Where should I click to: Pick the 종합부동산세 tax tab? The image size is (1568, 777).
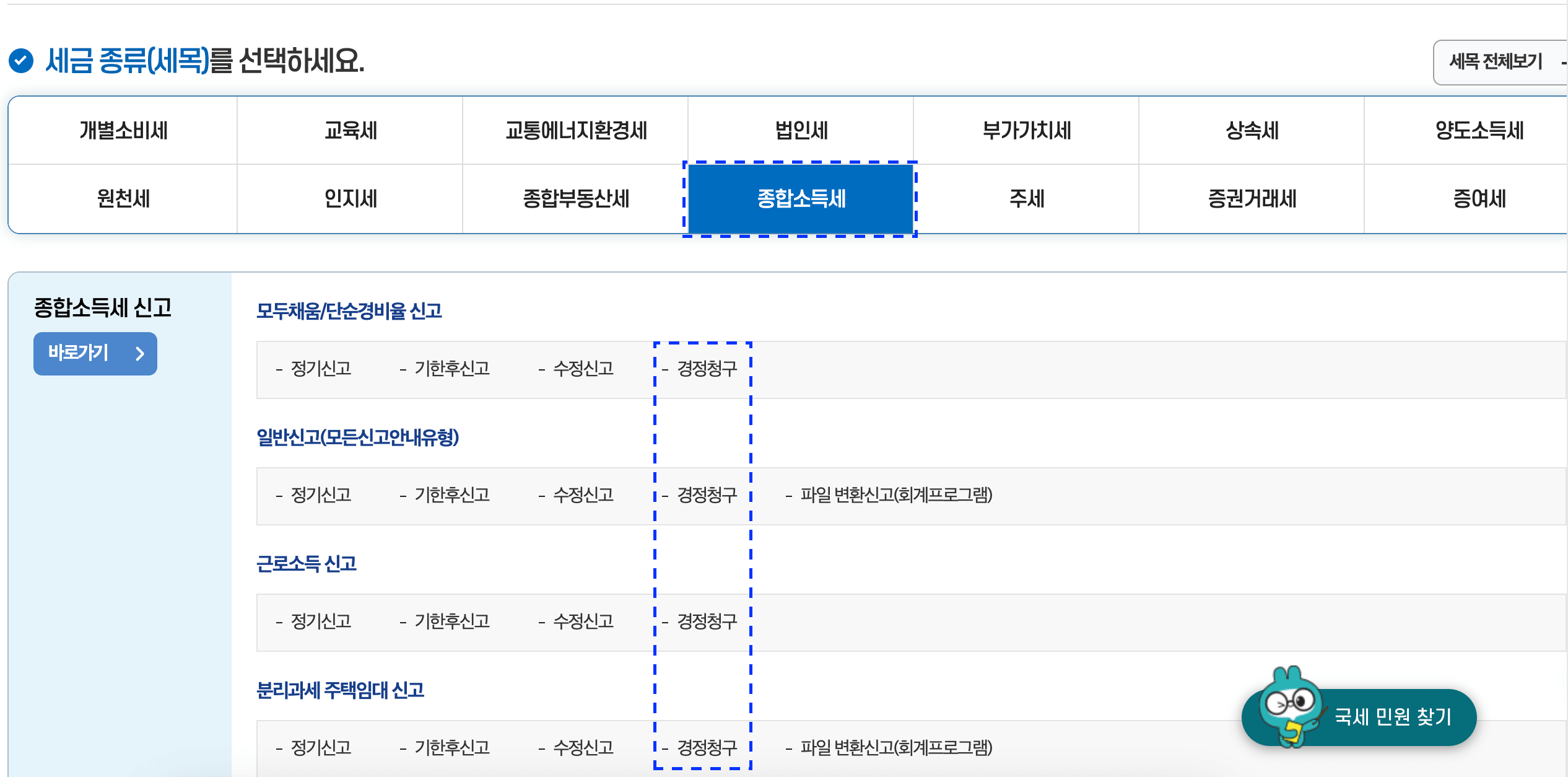(x=575, y=199)
